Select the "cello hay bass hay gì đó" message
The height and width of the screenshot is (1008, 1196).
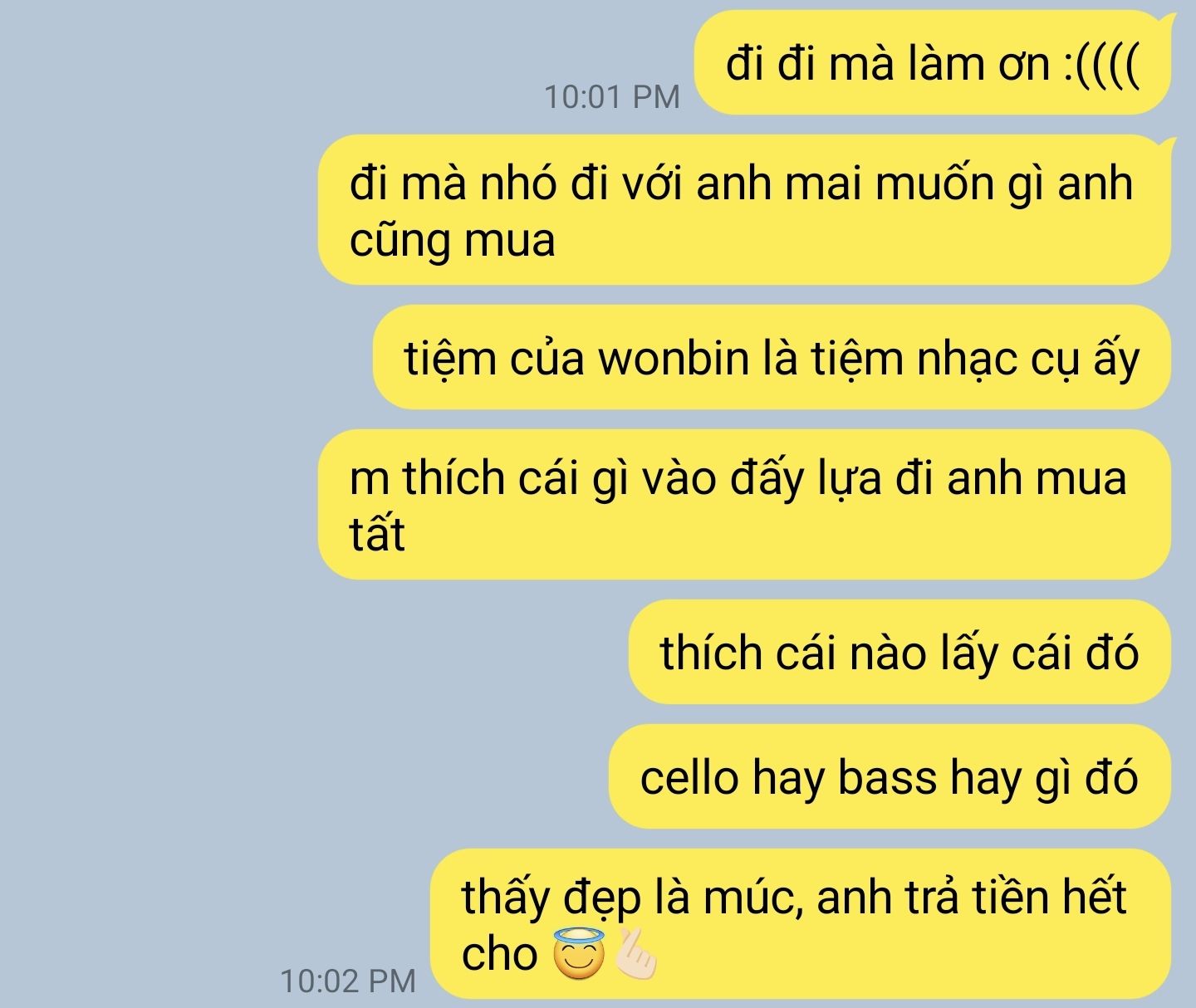(890, 776)
